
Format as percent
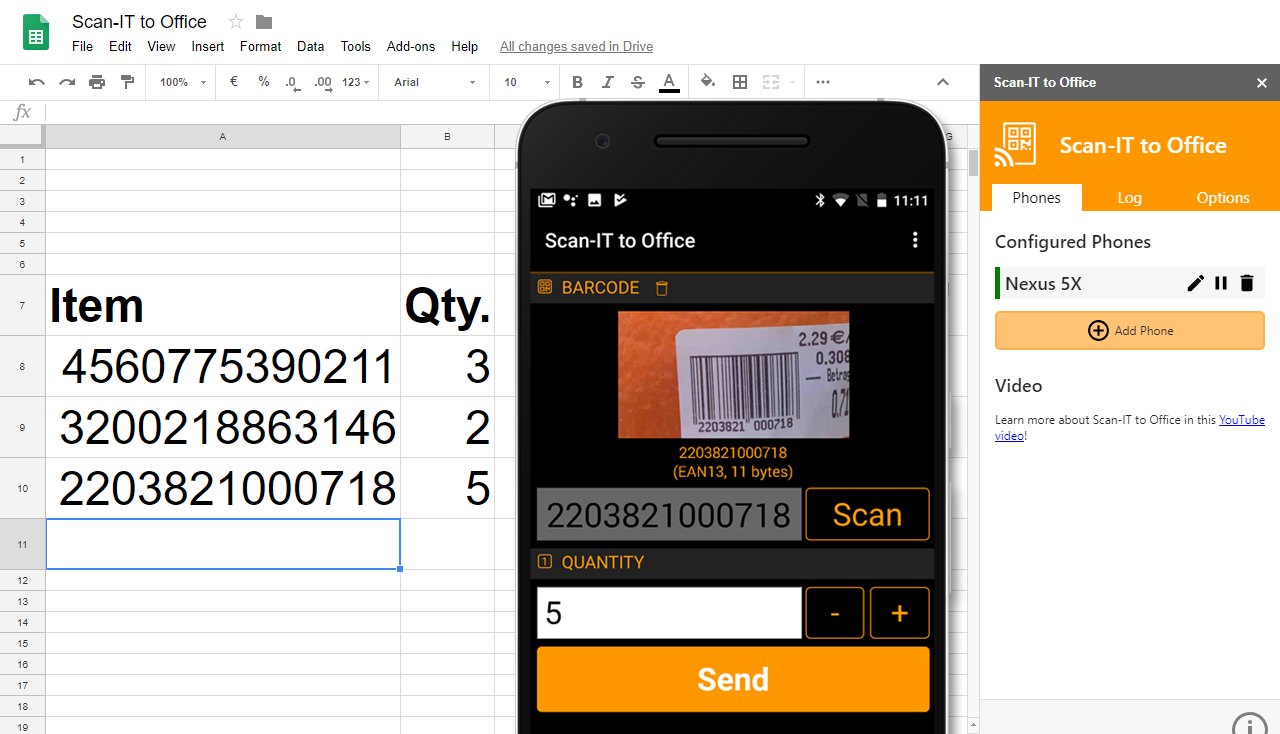click(x=264, y=82)
